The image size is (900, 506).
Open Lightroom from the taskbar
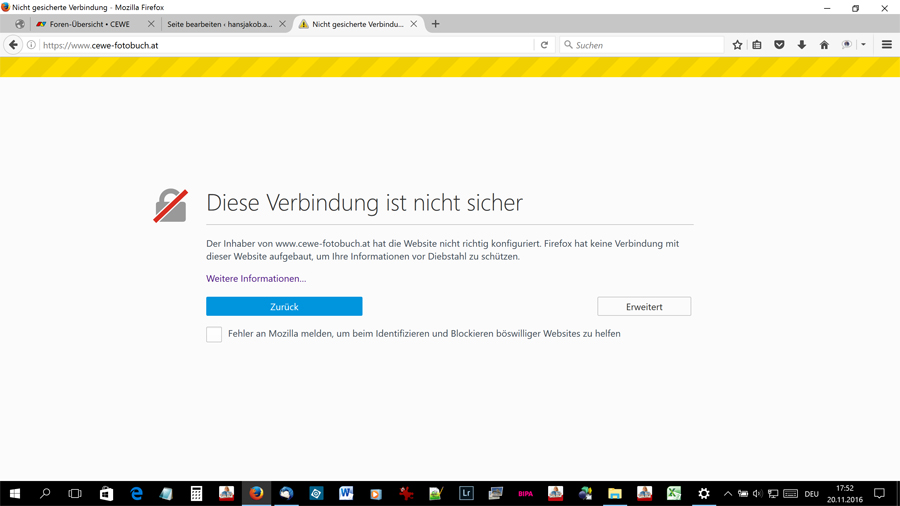[466, 493]
